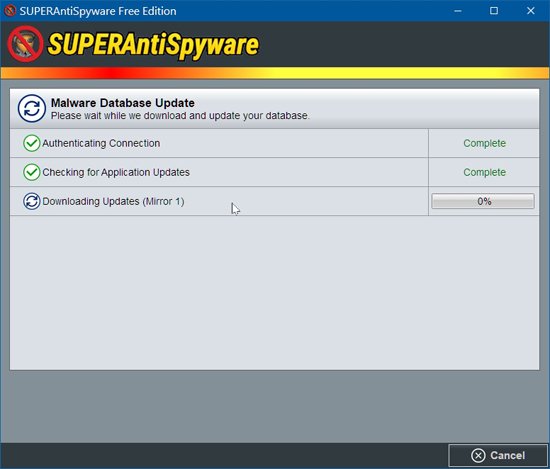Click Complete status for Checking for Application Updates

point(484,172)
